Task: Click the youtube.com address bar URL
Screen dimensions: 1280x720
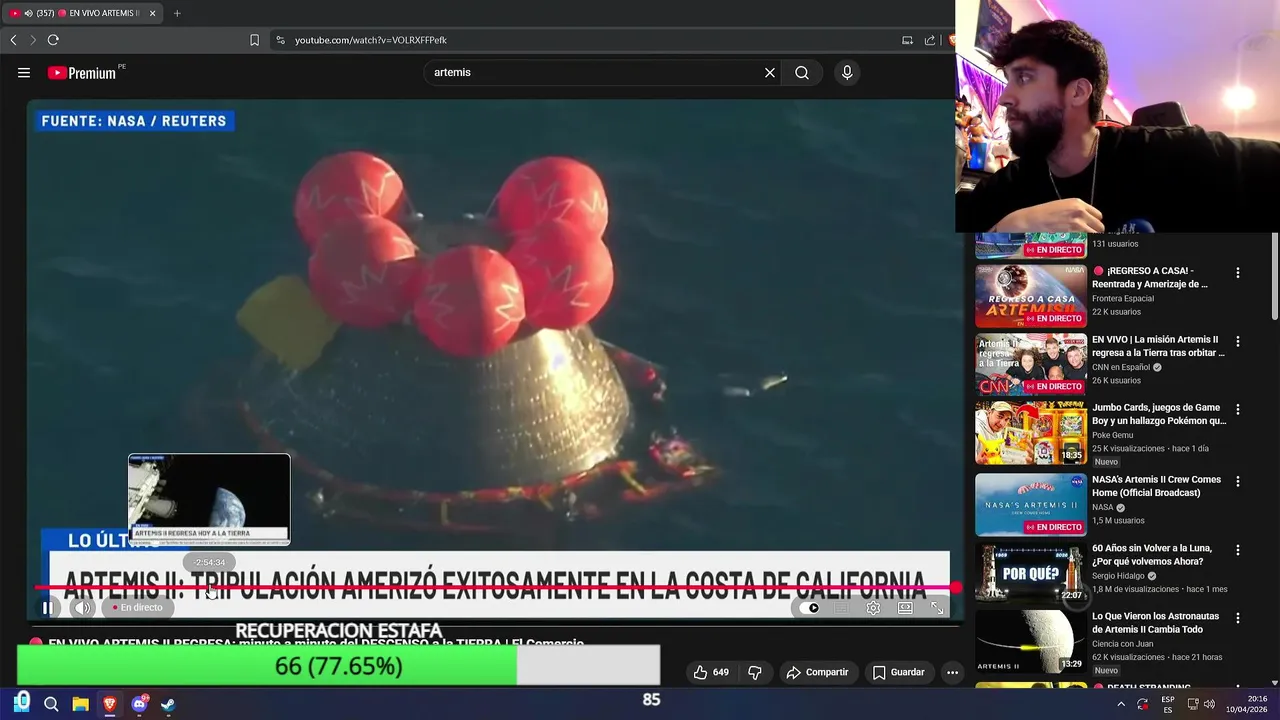Action: point(371,40)
